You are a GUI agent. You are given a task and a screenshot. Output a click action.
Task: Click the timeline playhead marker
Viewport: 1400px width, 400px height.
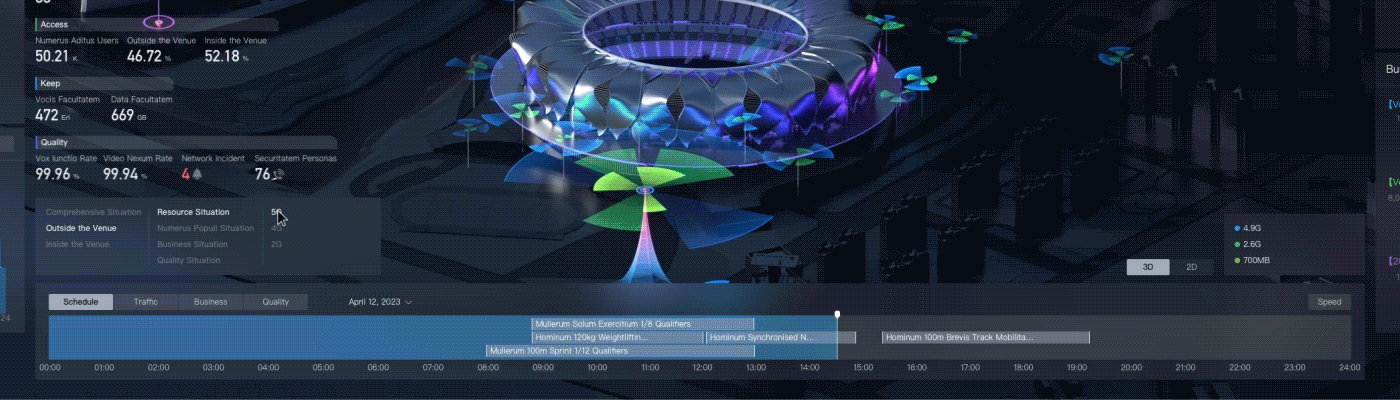click(x=837, y=314)
